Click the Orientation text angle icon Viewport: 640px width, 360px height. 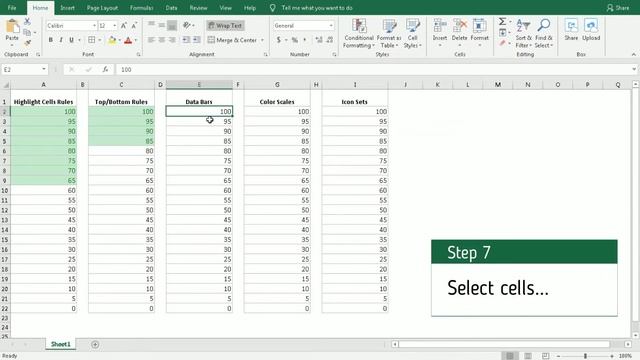pyautogui.click(x=187, y=25)
